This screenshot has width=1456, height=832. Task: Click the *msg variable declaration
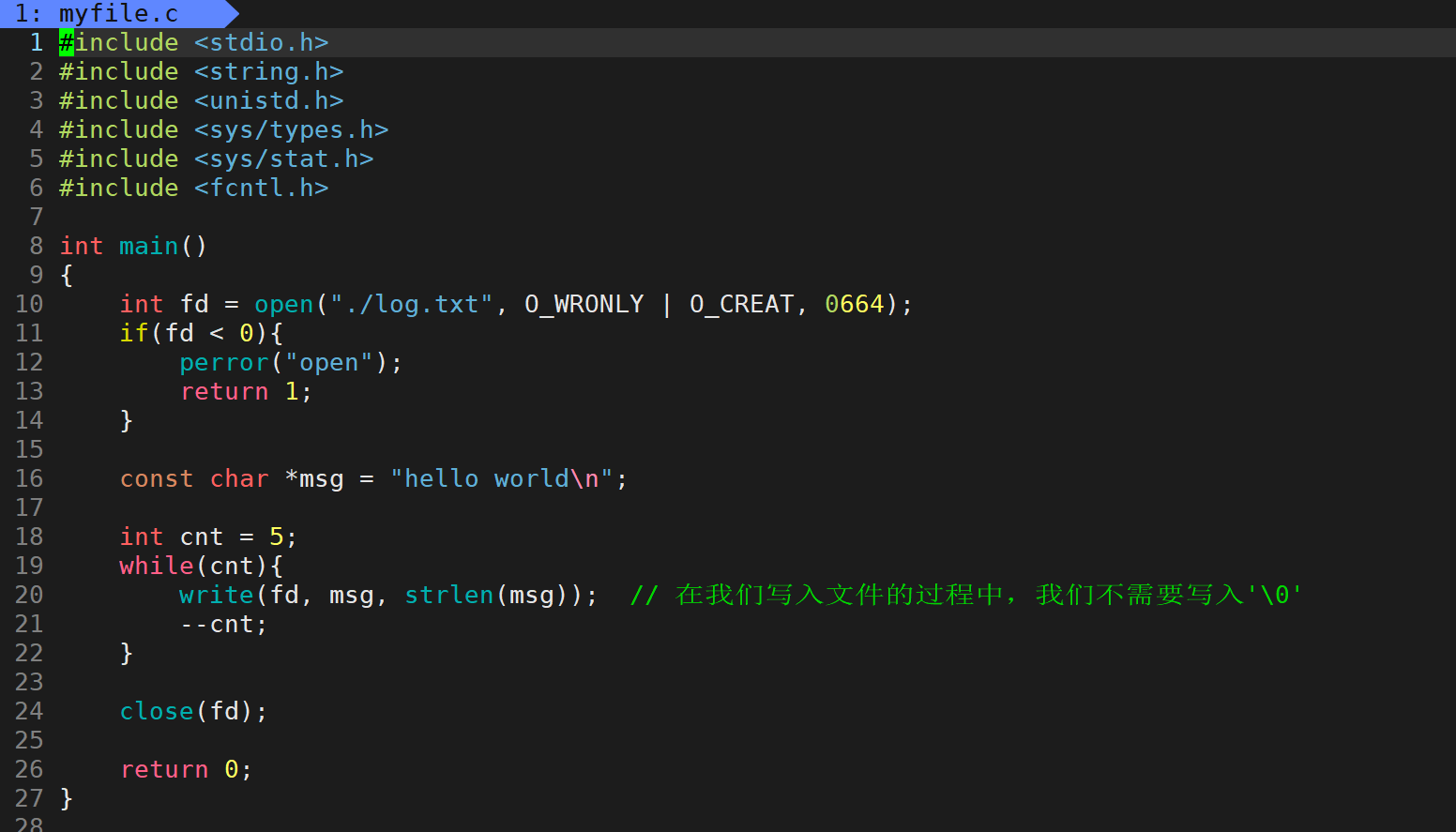pyautogui.click(x=314, y=478)
